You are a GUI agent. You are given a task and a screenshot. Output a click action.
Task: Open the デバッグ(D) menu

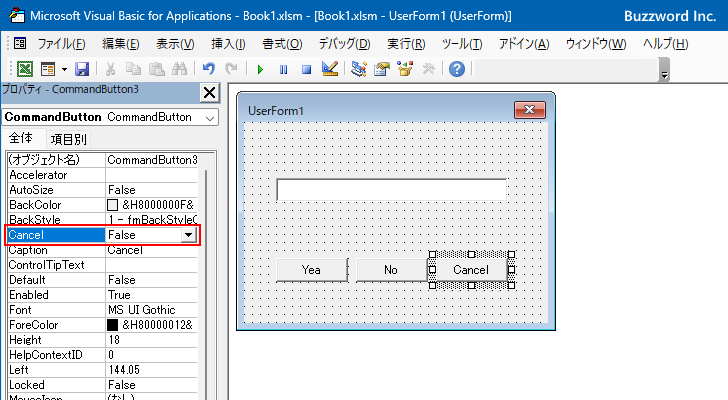point(344,44)
